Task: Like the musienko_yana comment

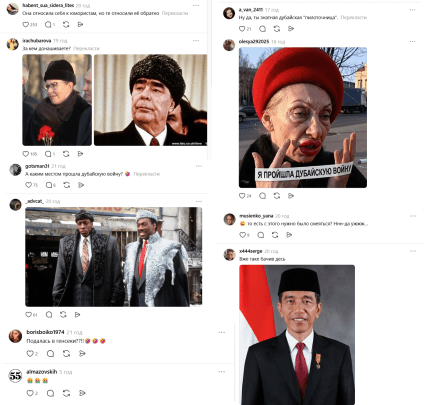Action: (242, 235)
